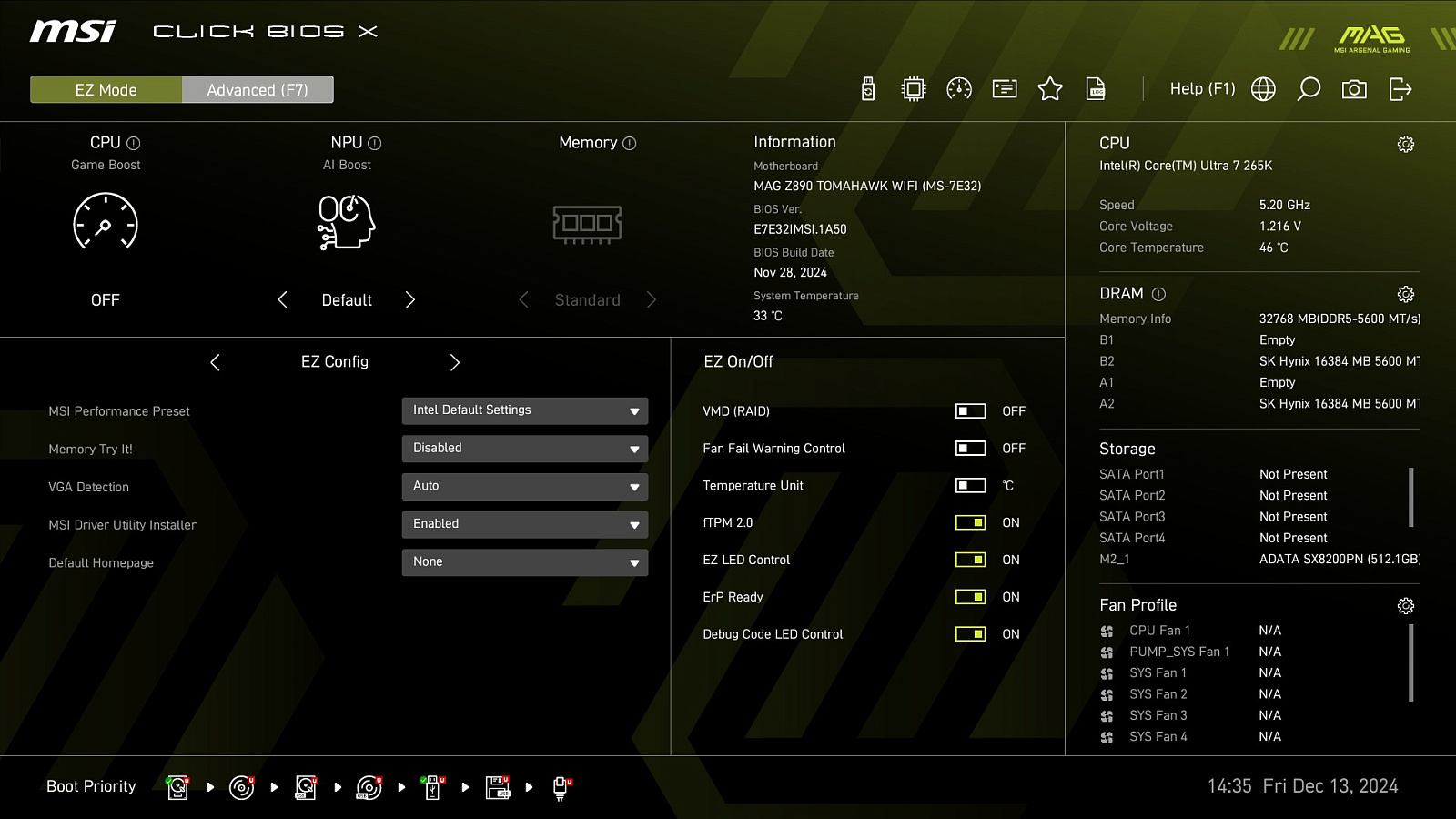Click the Boot Priority label

coord(91,786)
